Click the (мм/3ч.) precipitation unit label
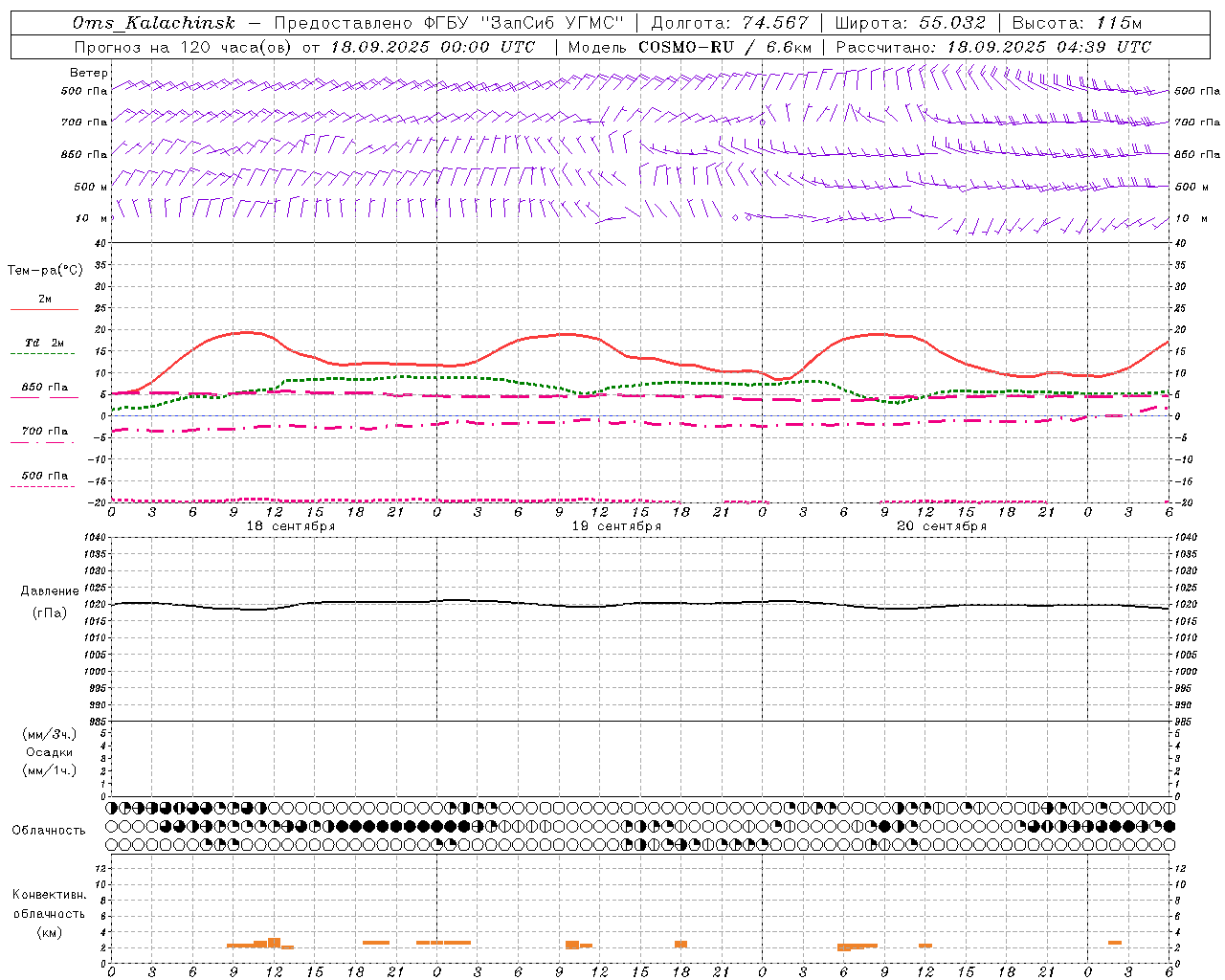The image size is (1225, 980). point(50,734)
